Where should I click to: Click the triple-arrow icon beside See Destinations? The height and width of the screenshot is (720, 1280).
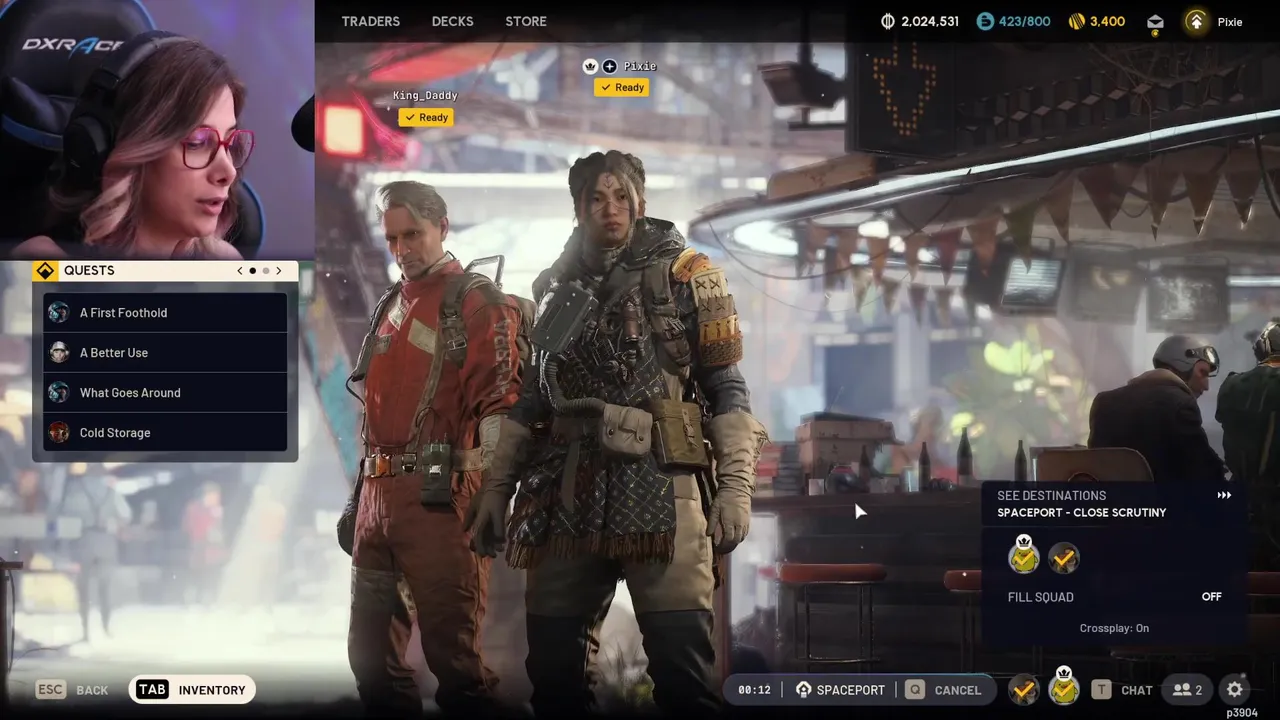1224,495
